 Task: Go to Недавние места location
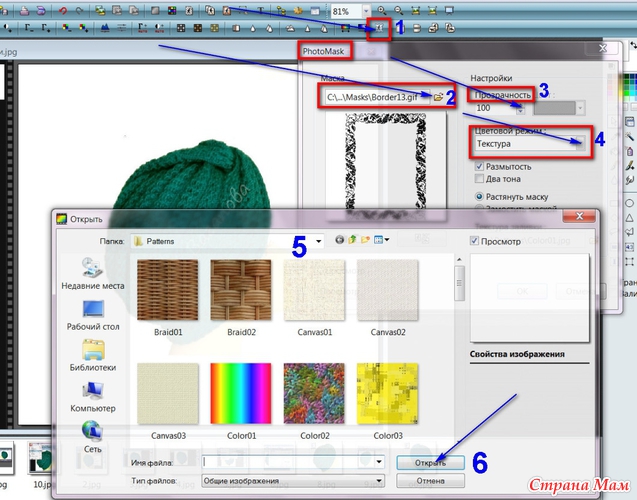93,273
